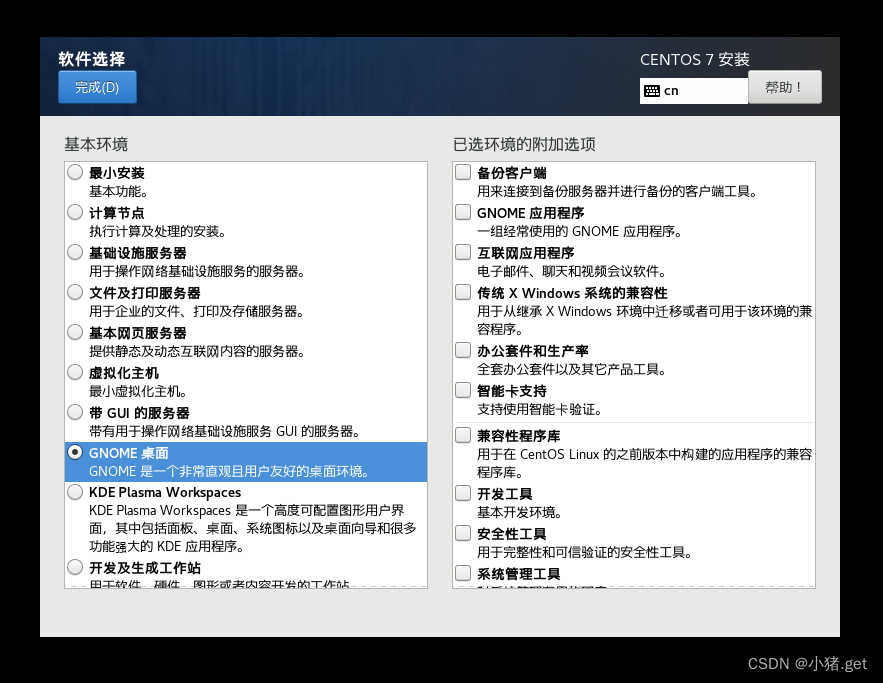The height and width of the screenshot is (683, 883).
Task: Click the text 基本开发环境。
Action: (x=519, y=512)
